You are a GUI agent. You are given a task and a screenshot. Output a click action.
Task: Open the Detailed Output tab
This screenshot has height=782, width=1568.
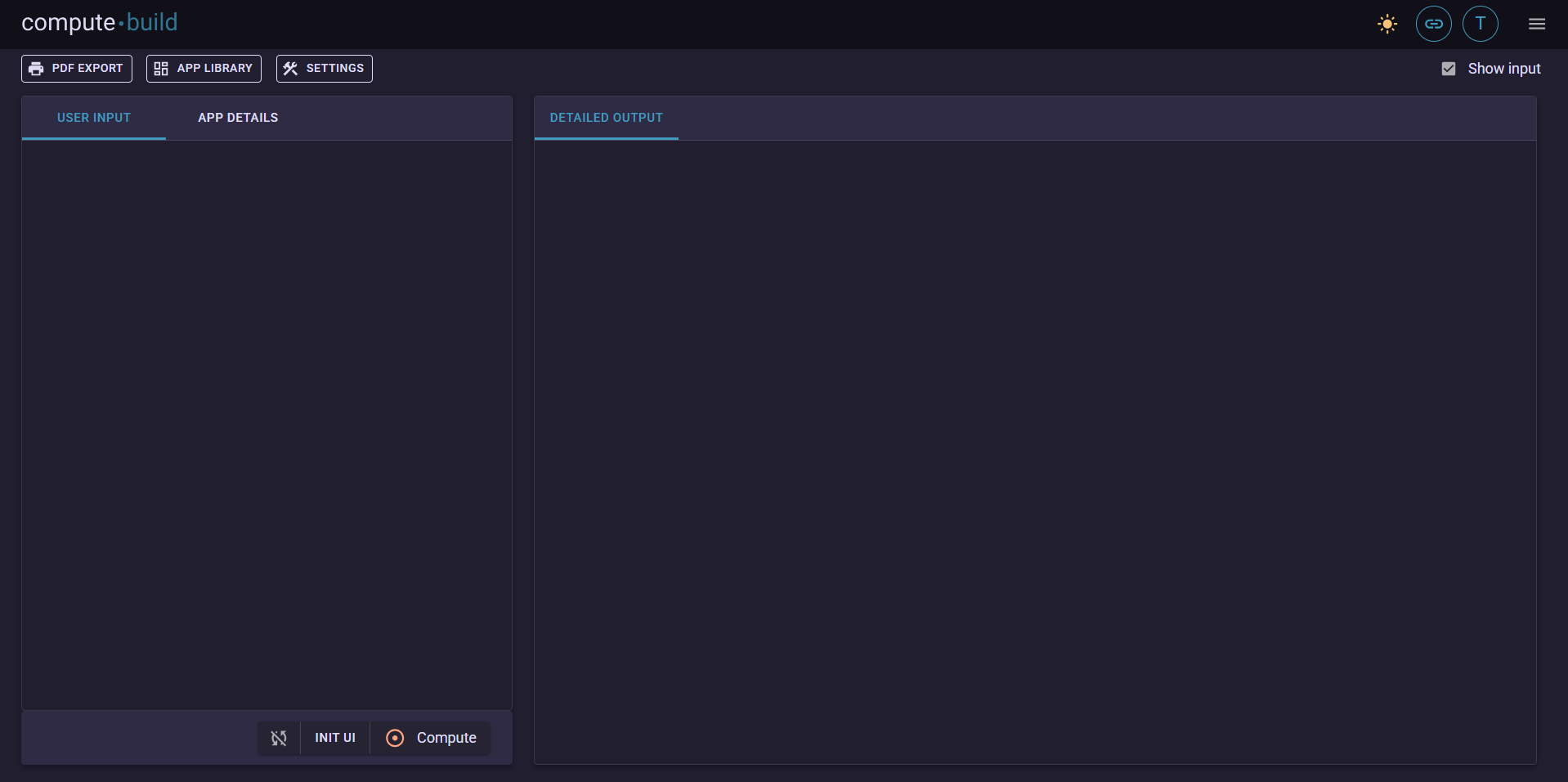point(606,118)
